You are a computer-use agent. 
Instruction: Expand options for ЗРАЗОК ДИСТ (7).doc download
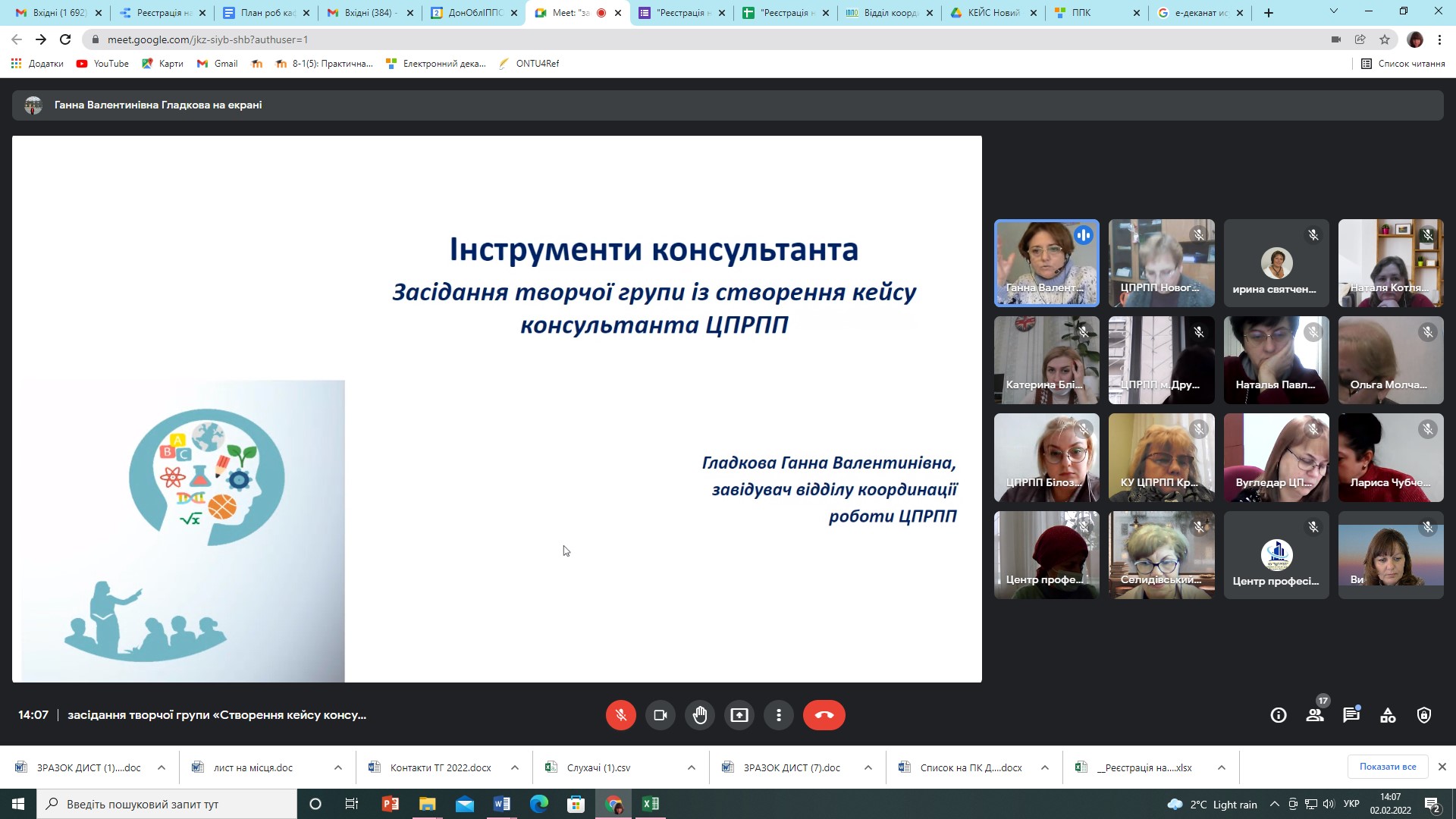(868, 767)
